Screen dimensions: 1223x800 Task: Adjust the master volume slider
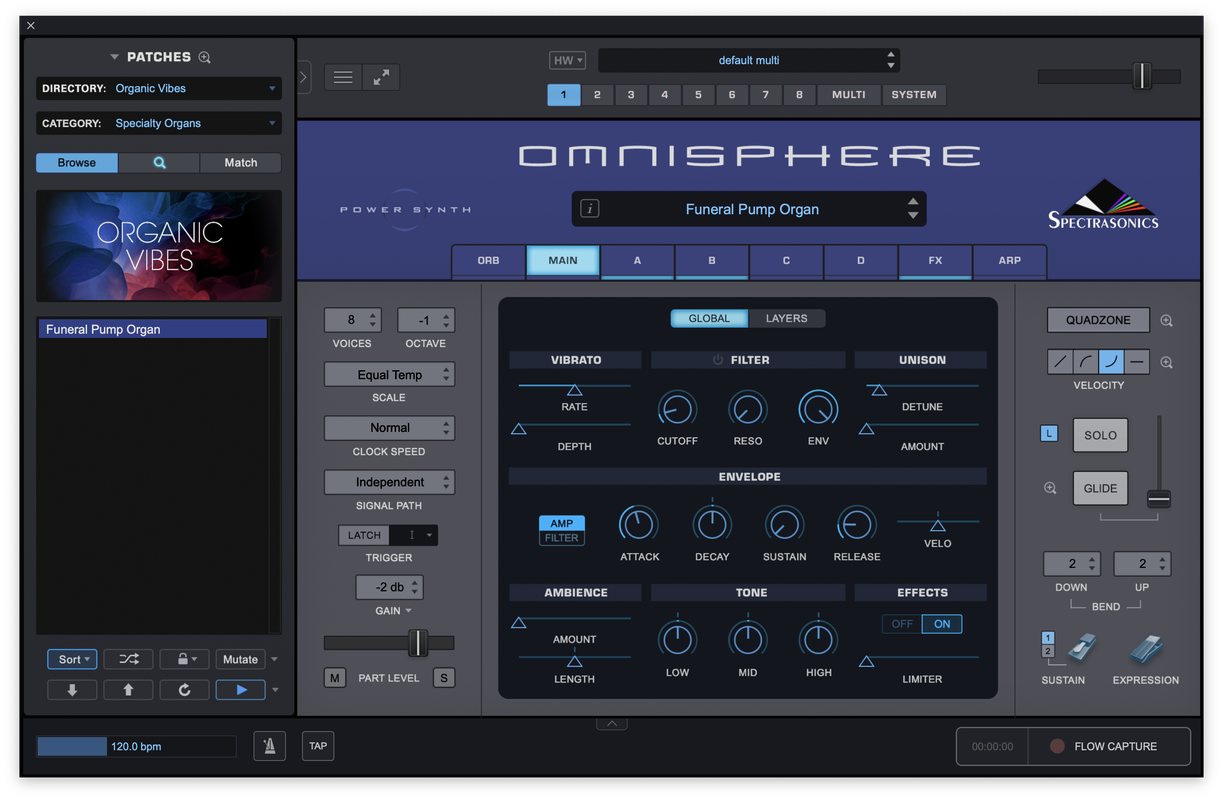1141,76
